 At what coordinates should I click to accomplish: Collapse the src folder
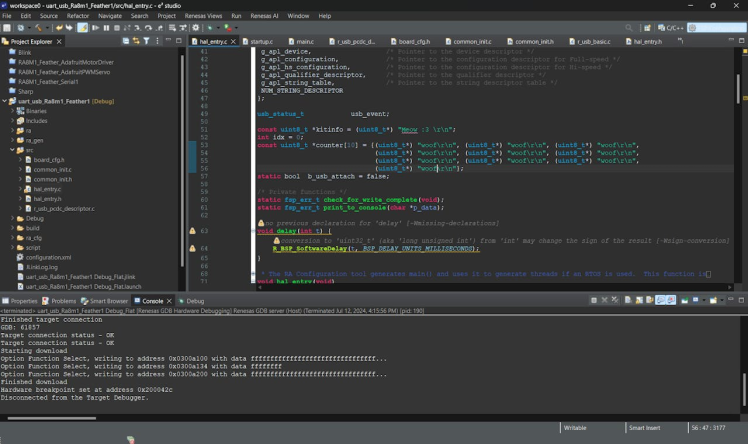(12, 149)
